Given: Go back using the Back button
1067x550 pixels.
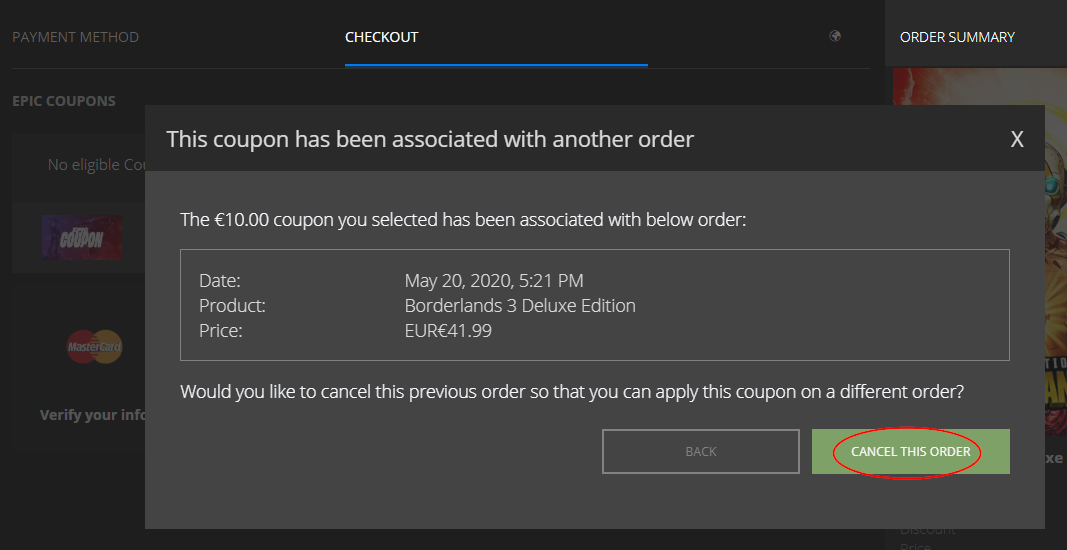Looking at the screenshot, I should point(700,451).
